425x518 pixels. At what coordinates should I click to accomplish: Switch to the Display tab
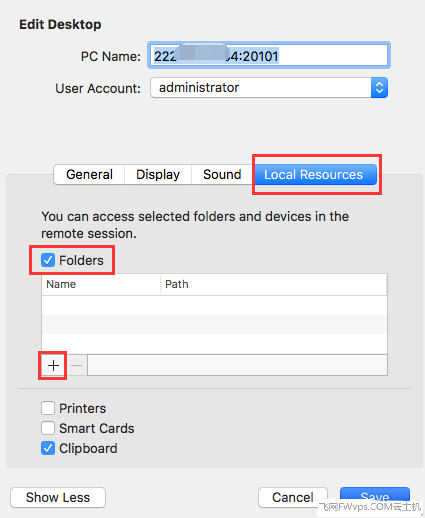click(x=158, y=174)
